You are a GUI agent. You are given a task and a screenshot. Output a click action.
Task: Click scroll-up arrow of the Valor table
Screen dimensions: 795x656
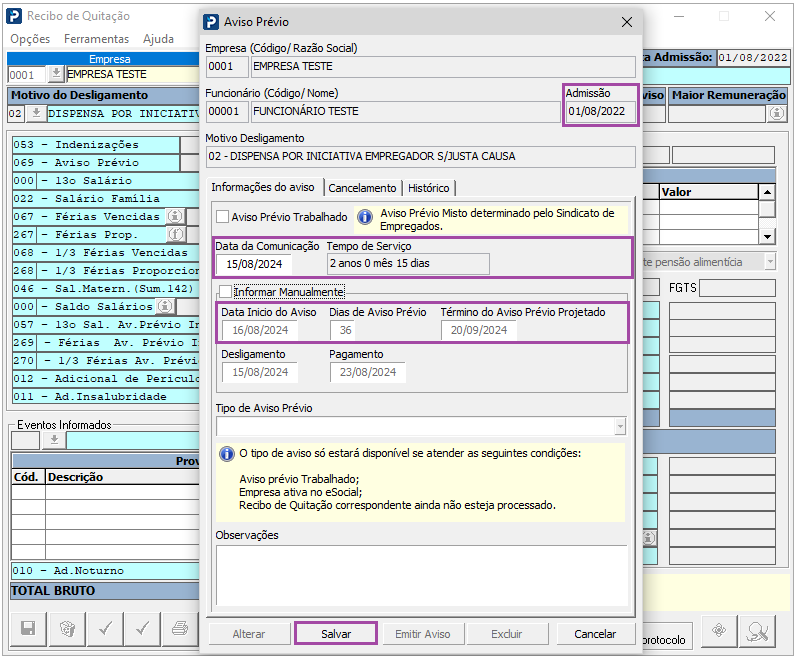point(767,192)
